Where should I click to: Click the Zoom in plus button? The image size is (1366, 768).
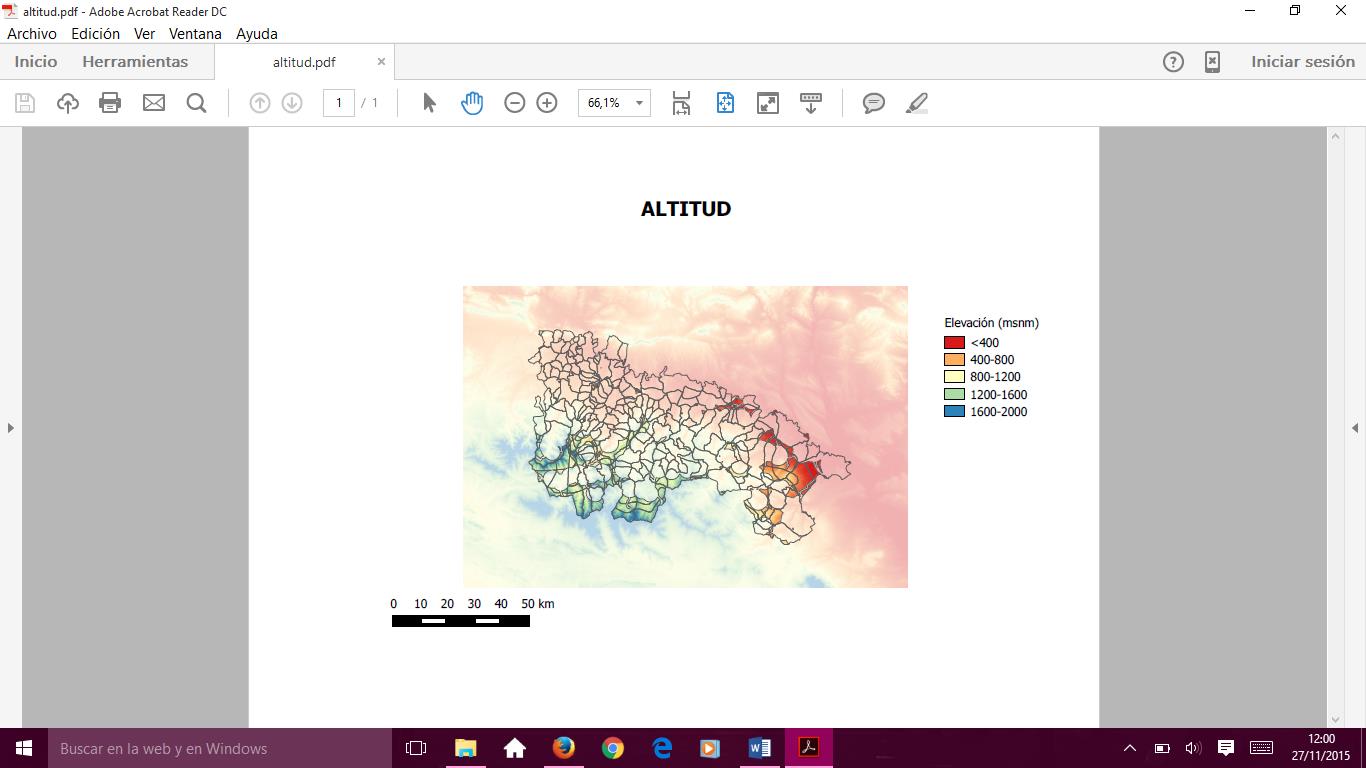pos(547,103)
